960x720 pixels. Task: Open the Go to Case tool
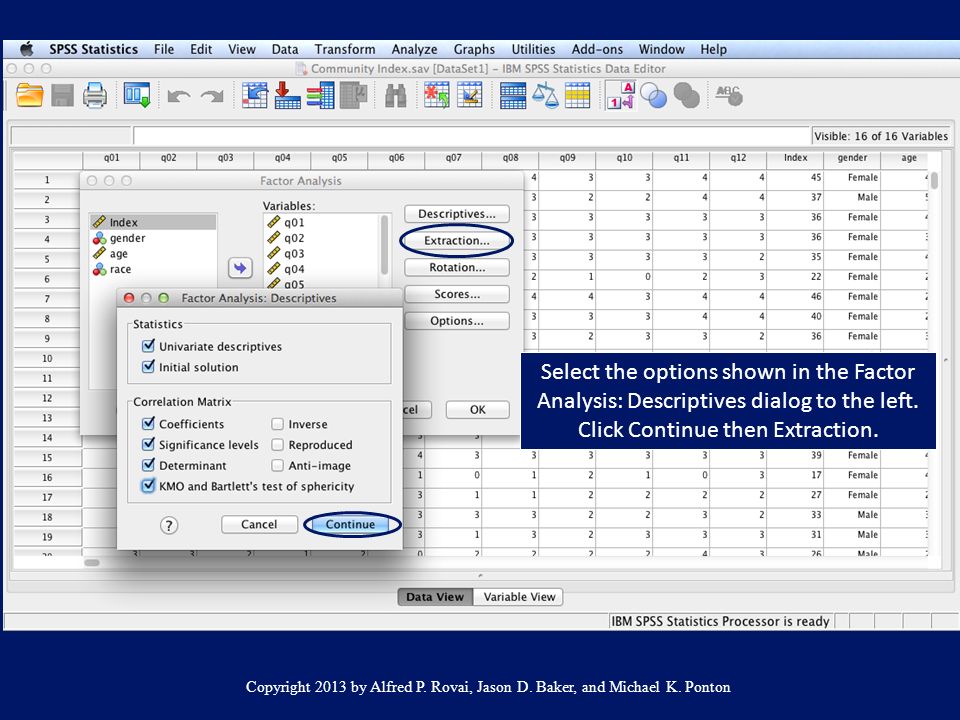pos(255,96)
